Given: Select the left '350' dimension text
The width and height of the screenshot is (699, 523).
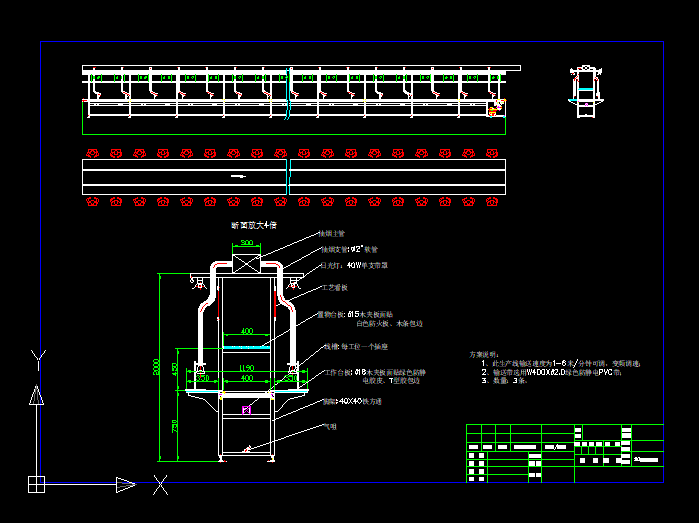Looking at the screenshot, I should [x=202, y=378].
